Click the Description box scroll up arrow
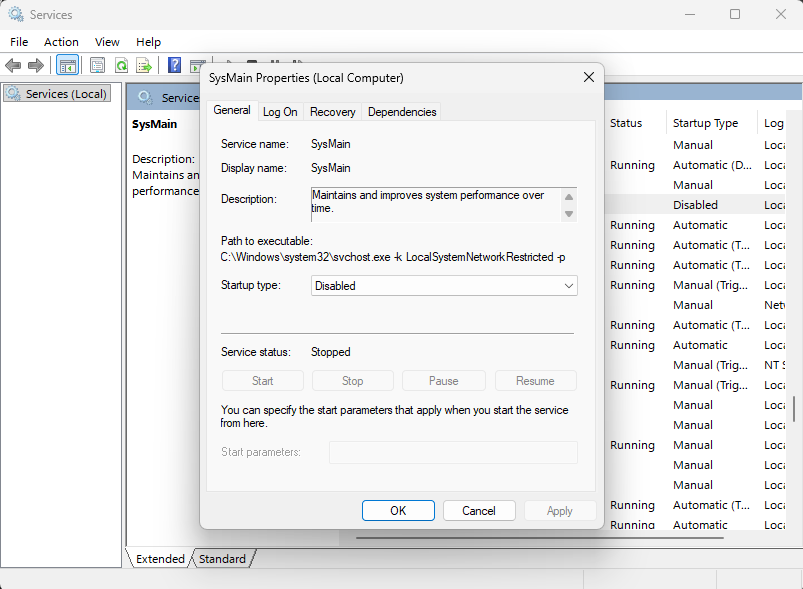This screenshot has width=803, height=589. click(x=569, y=197)
